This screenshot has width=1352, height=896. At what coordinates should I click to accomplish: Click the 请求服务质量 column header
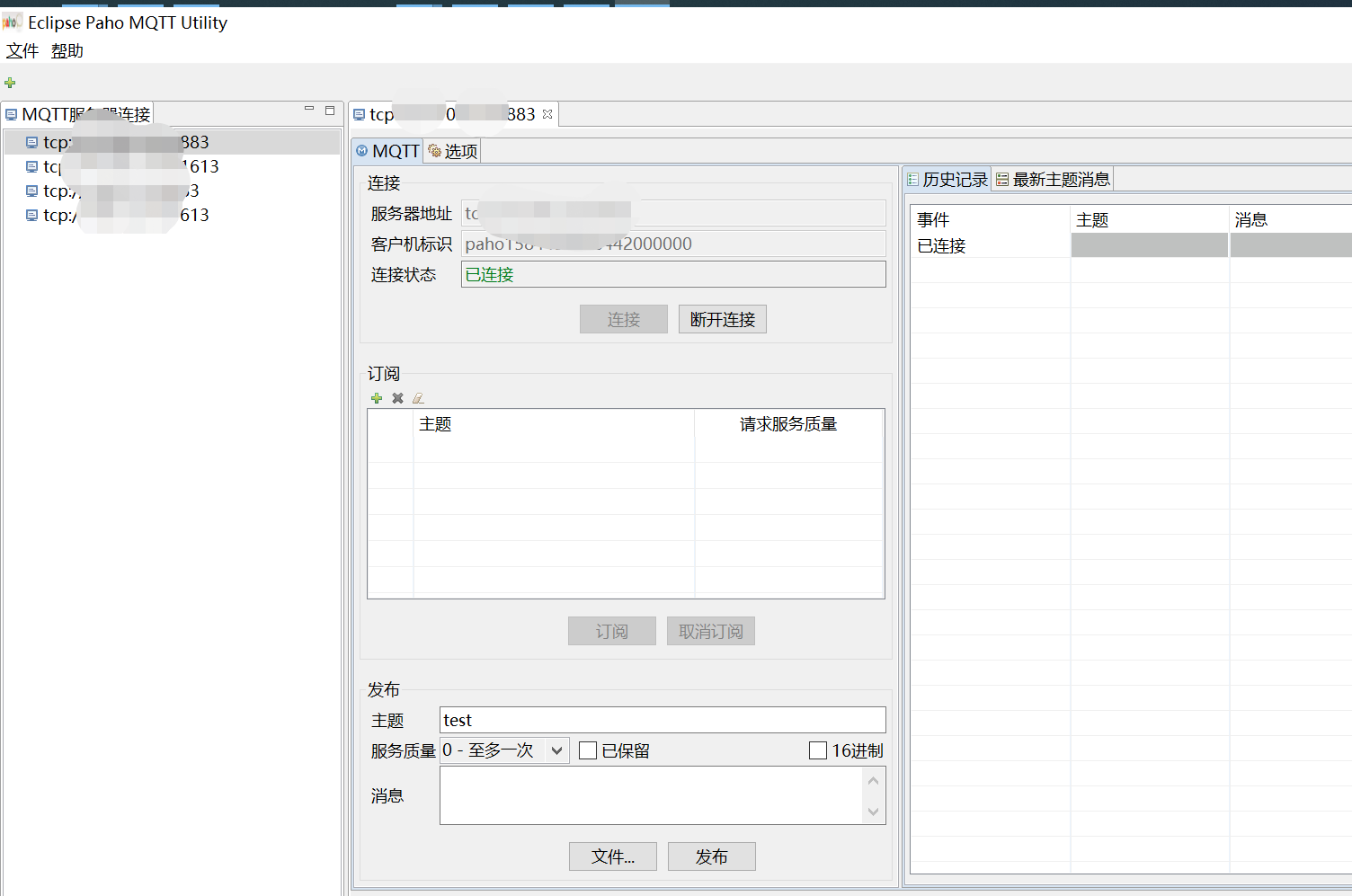click(789, 424)
